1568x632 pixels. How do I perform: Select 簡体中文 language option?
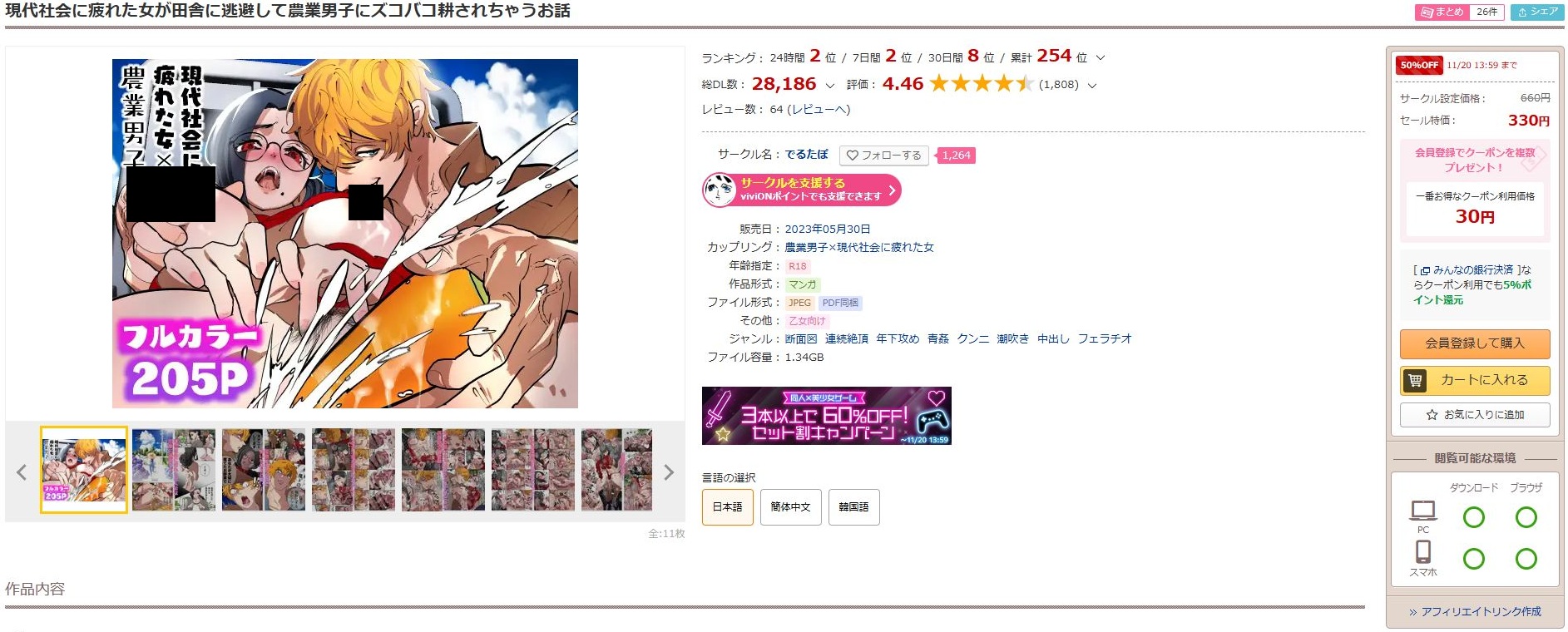[790, 507]
